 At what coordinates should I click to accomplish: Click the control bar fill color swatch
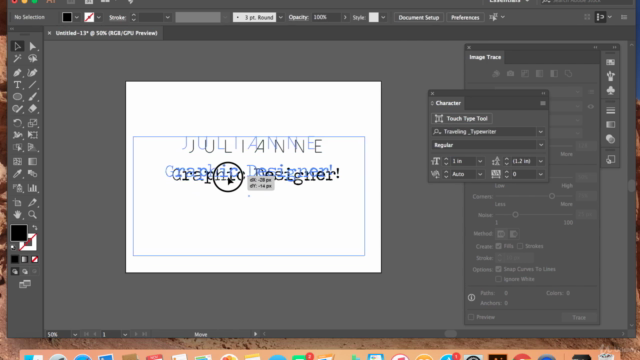[67, 17]
